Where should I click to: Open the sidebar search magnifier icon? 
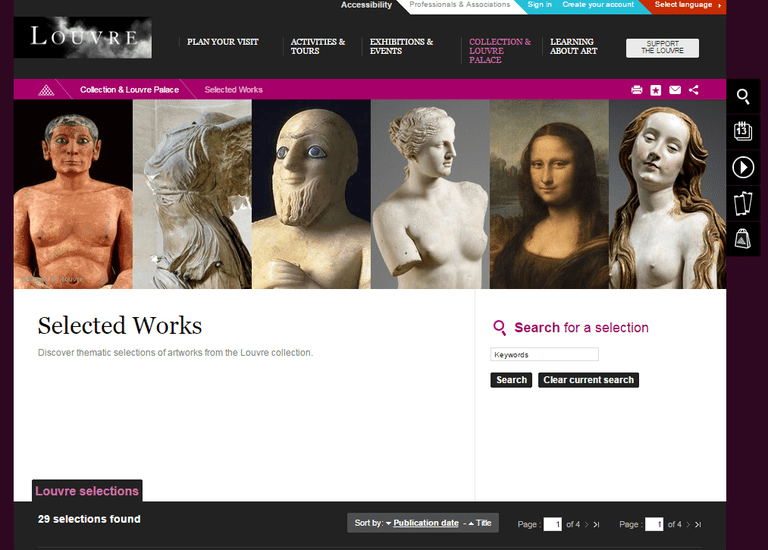pos(743,96)
